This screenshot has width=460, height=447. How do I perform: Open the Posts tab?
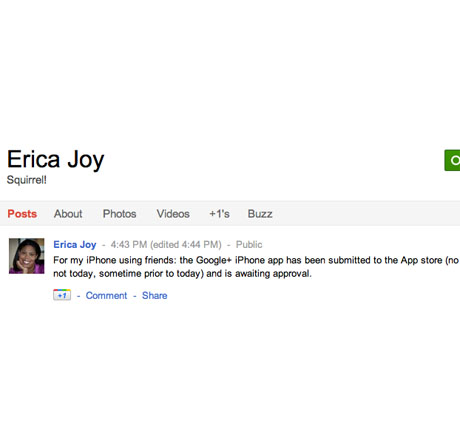tap(22, 214)
